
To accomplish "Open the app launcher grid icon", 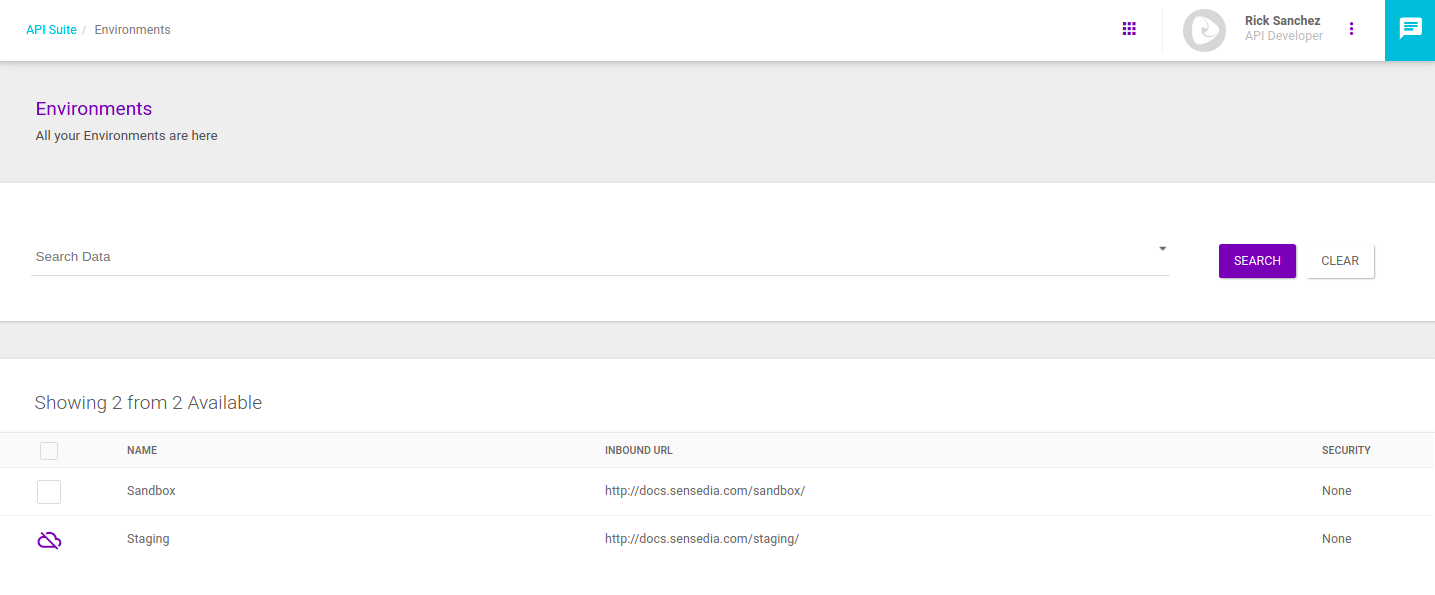I will tap(1129, 28).
